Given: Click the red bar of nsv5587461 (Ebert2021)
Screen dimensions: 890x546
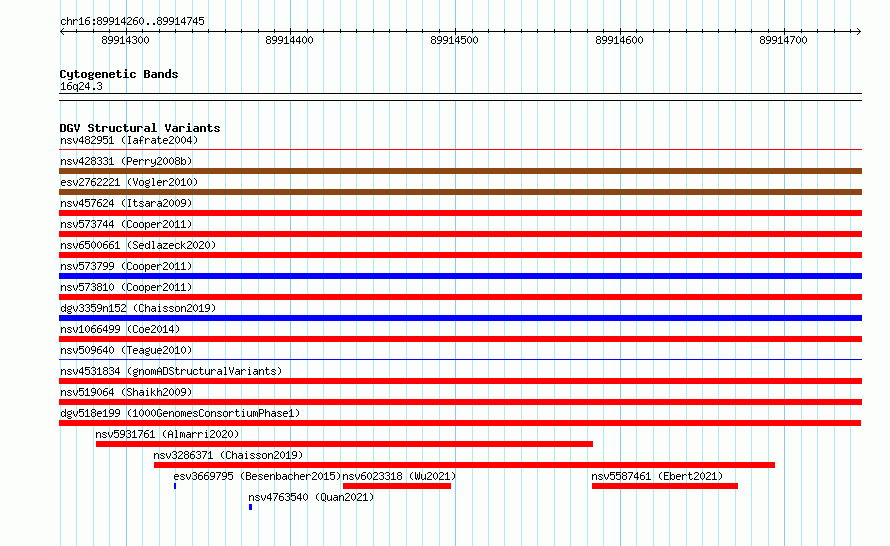Looking at the screenshot, I should pyautogui.click(x=665, y=486).
